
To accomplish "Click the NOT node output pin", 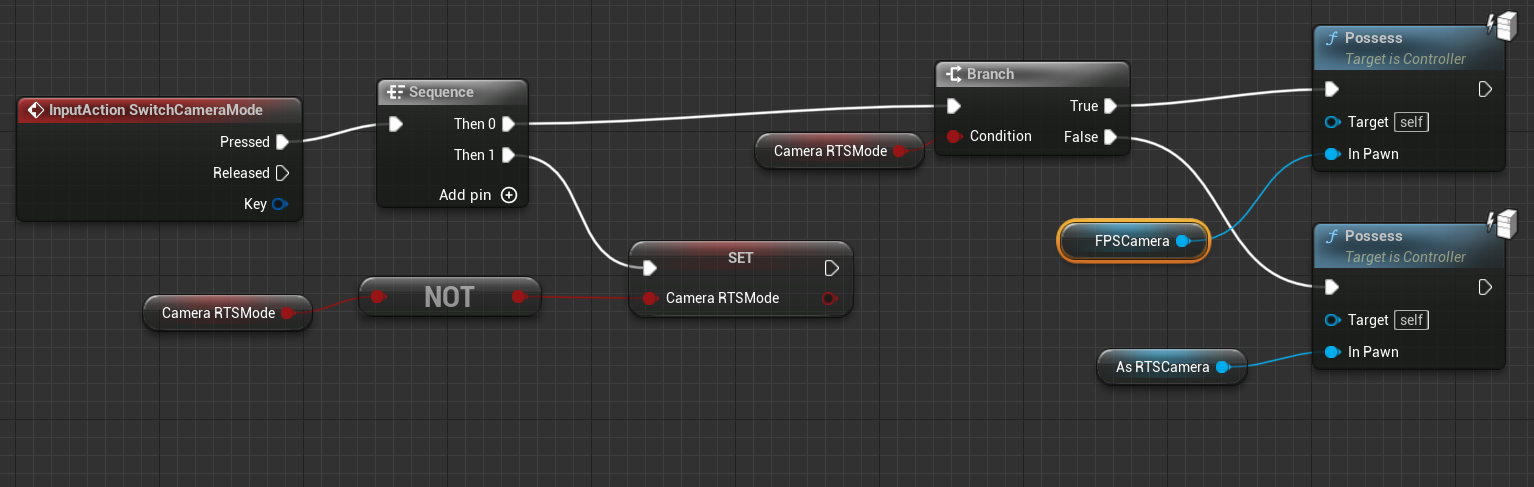I will pyautogui.click(x=518, y=297).
